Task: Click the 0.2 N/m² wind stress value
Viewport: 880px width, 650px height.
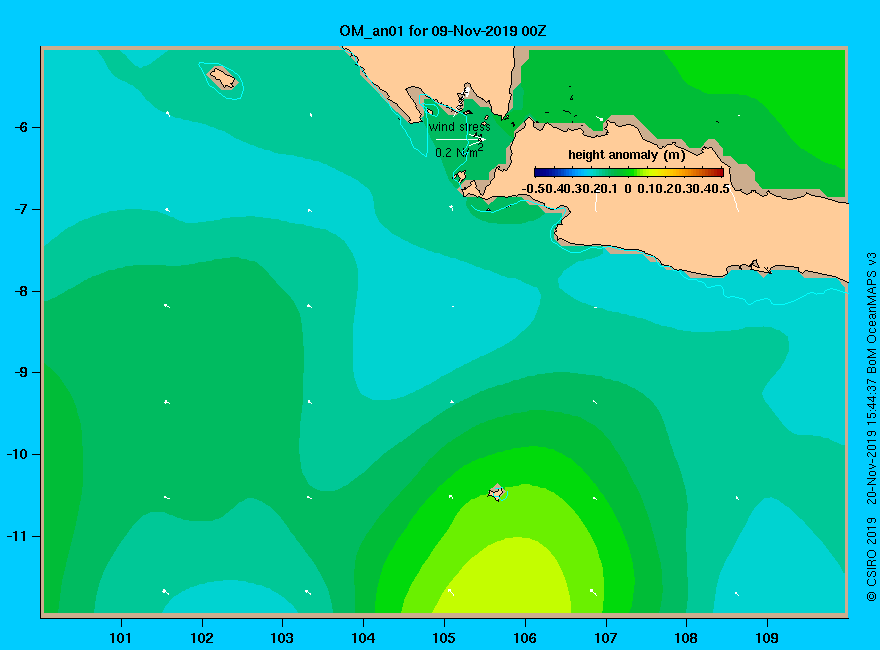Action: [x=459, y=152]
